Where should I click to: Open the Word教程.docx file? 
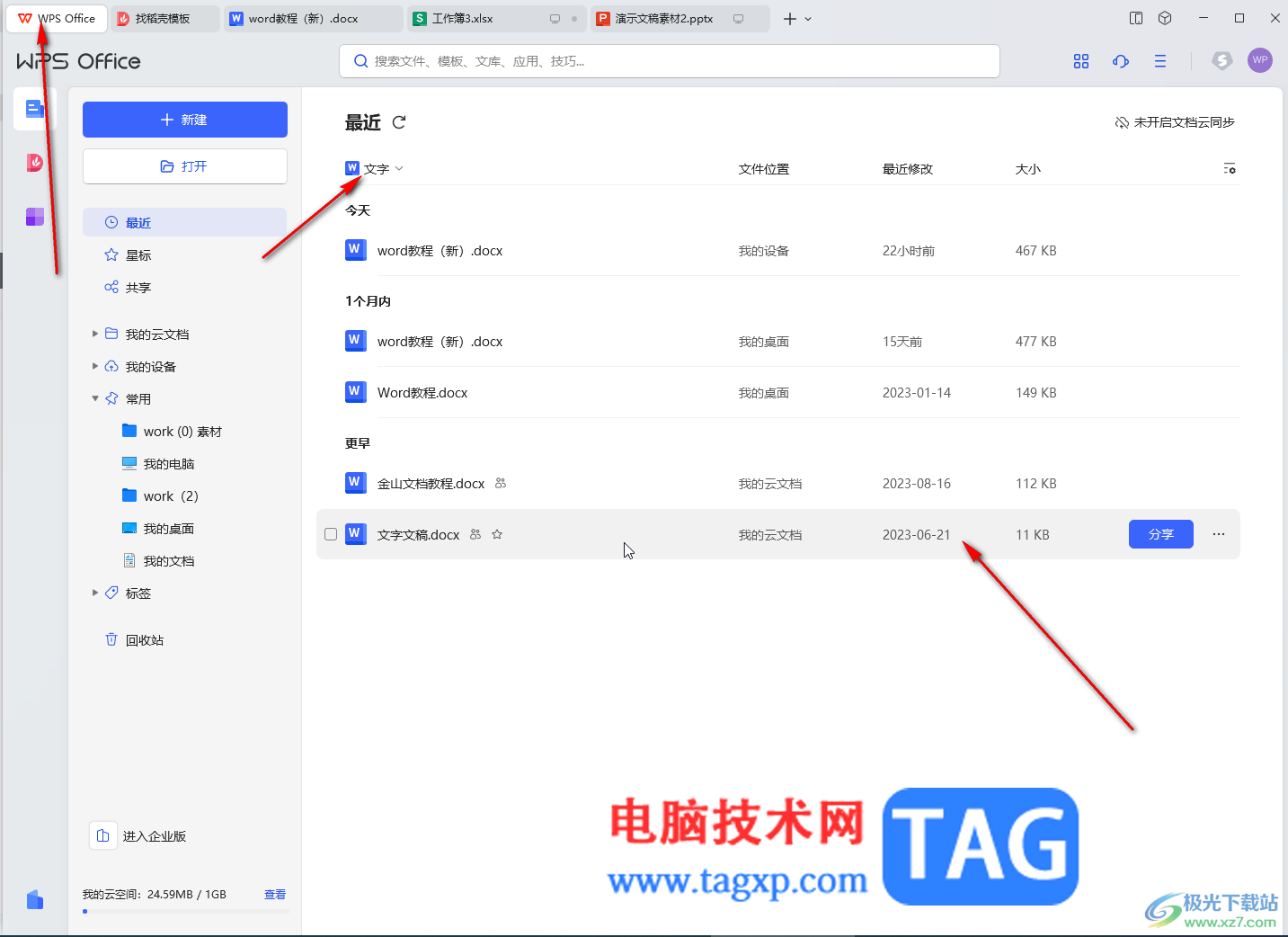(778, 393)
